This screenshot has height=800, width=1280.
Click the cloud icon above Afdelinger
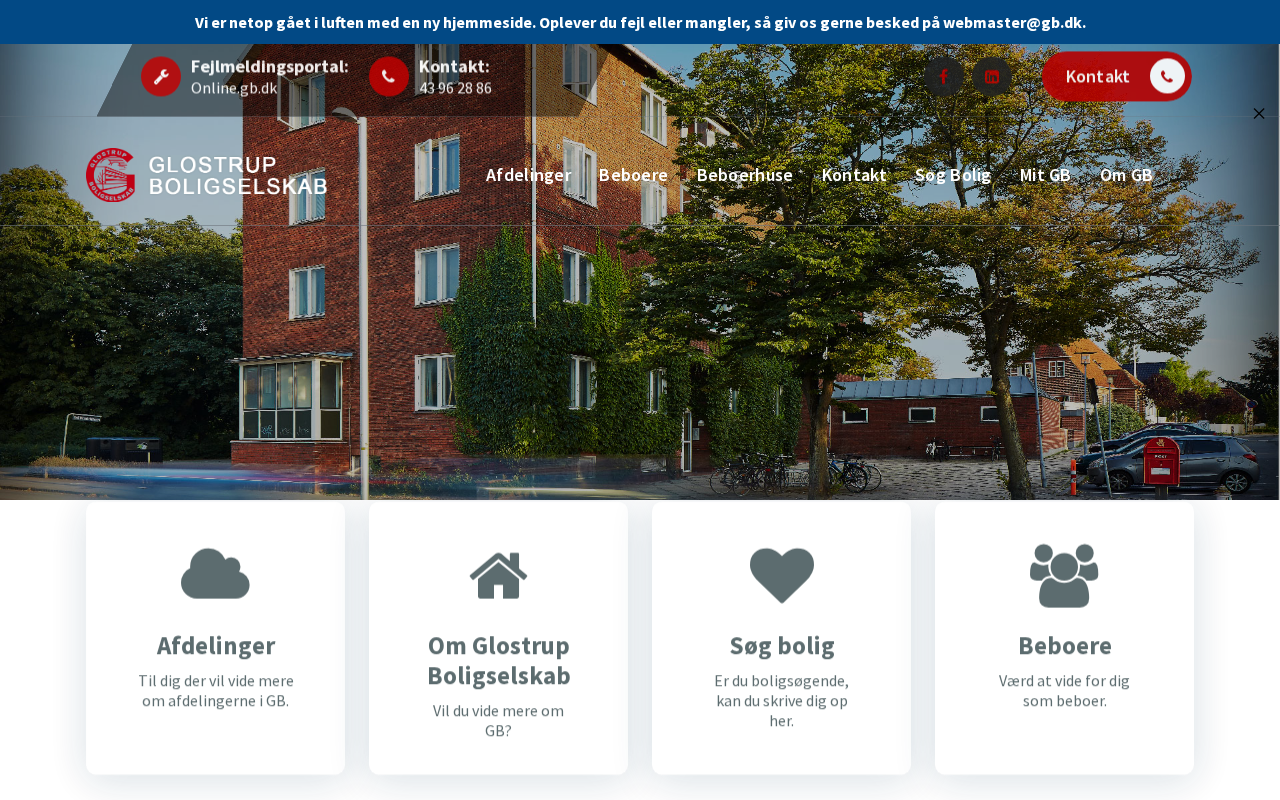215,574
